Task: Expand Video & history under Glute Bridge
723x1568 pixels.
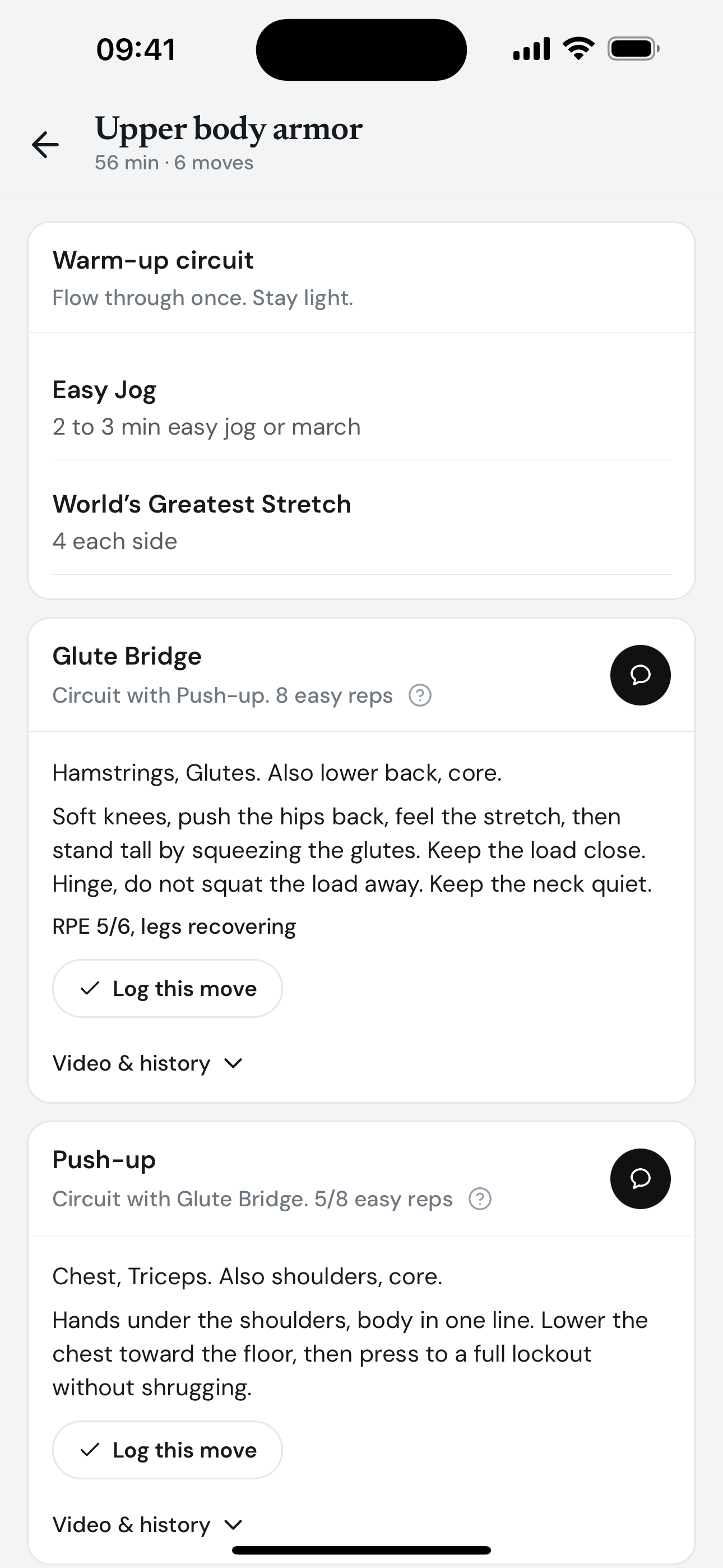Action: 148,1063
